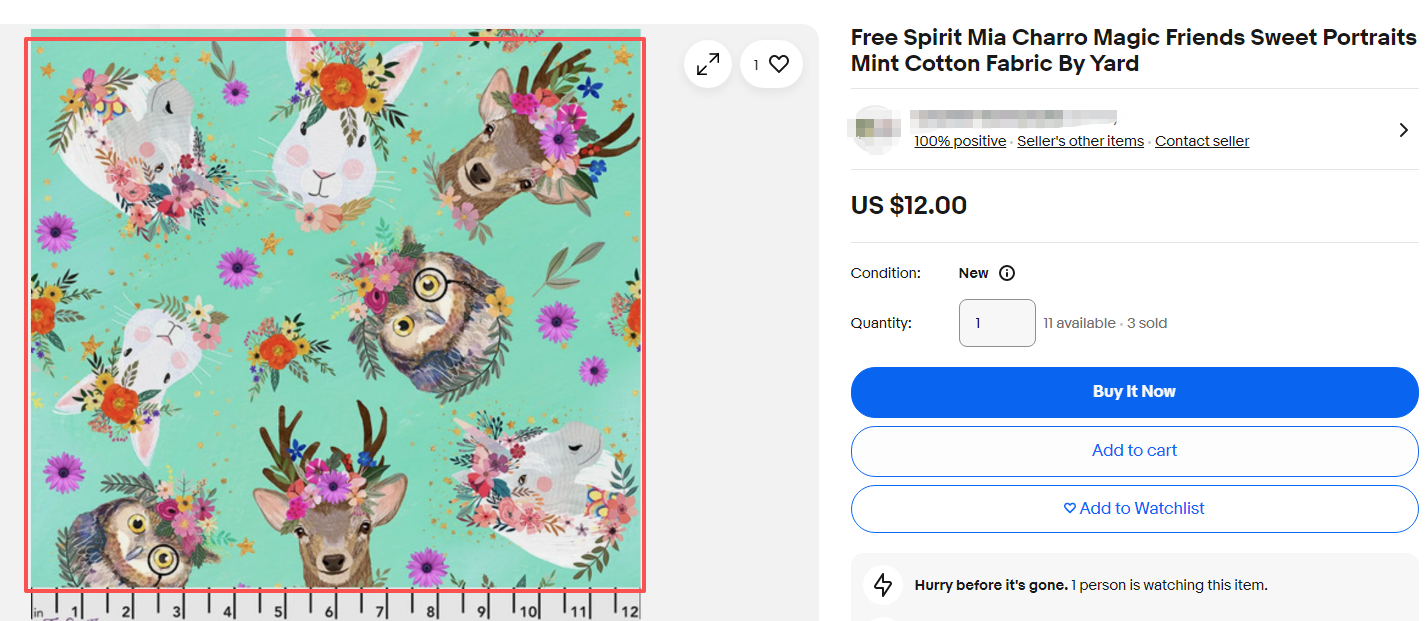
Task: Add item to Watchlist
Action: click(x=1134, y=509)
